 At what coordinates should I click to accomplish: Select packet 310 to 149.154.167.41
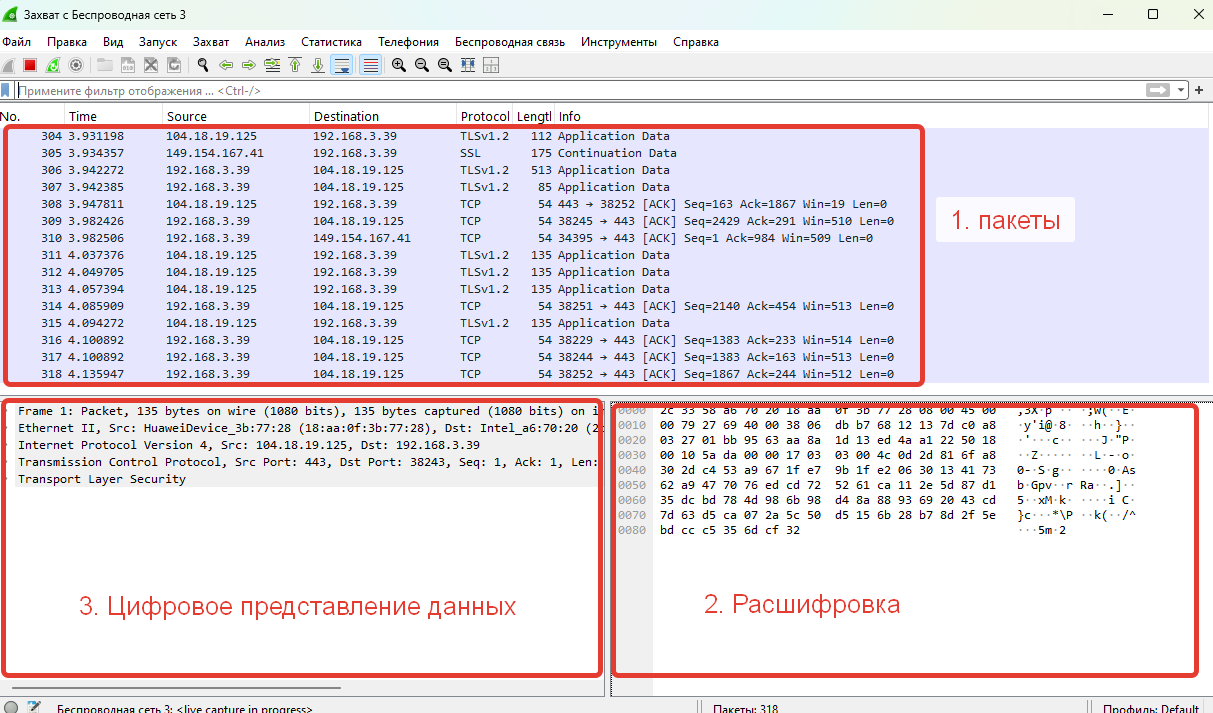pyautogui.click(x=604, y=238)
